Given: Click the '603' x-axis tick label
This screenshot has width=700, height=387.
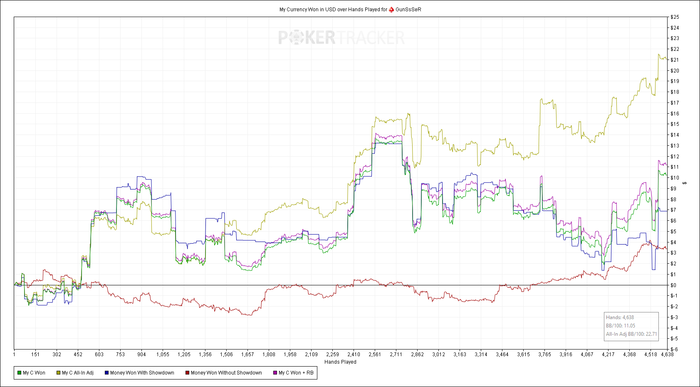Looking at the screenshot, I should click(x=99, y=355).
